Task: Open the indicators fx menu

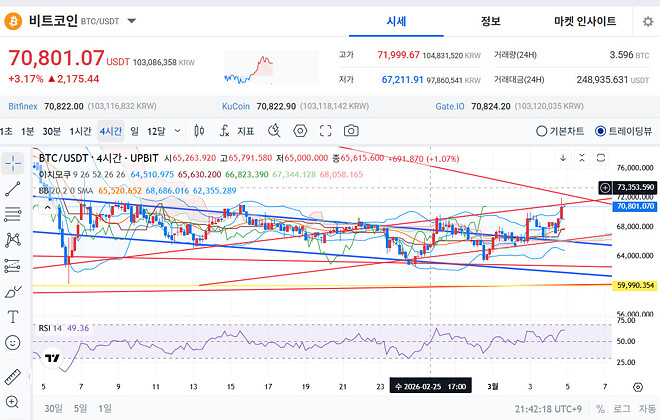Action: pyautogui.click(x=224, y=131)
